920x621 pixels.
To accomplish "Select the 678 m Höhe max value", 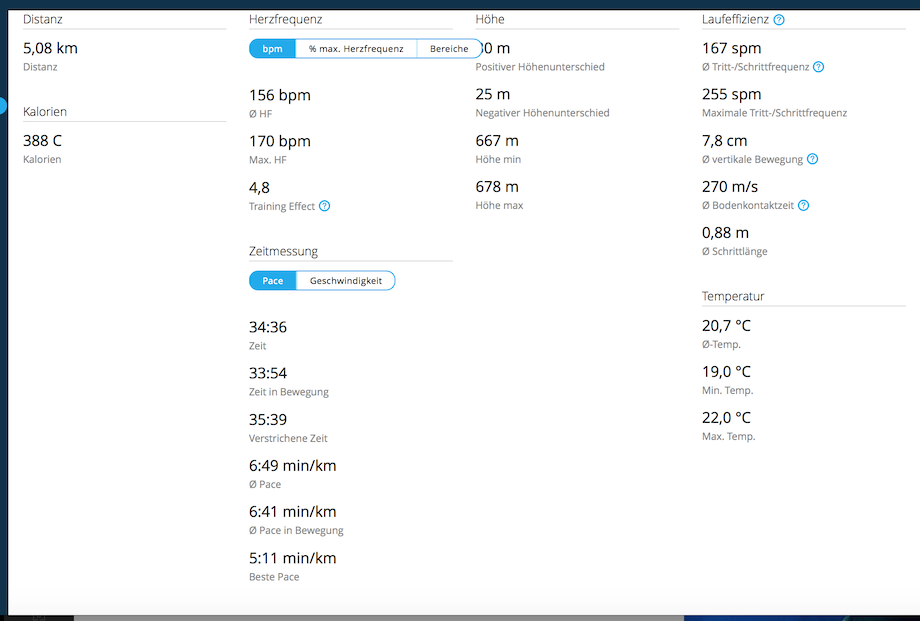I will coord(497,187).
